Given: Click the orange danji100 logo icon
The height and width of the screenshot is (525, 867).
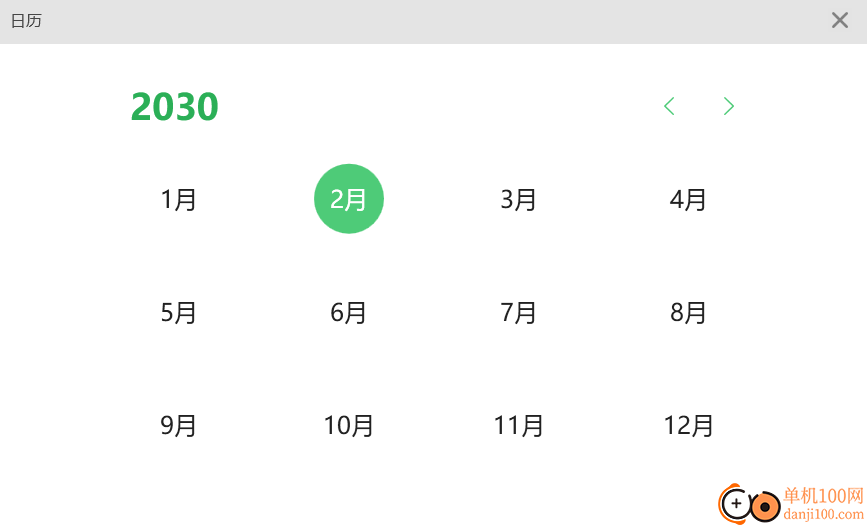Looking at the screenshot, I should tap(749, 504).
